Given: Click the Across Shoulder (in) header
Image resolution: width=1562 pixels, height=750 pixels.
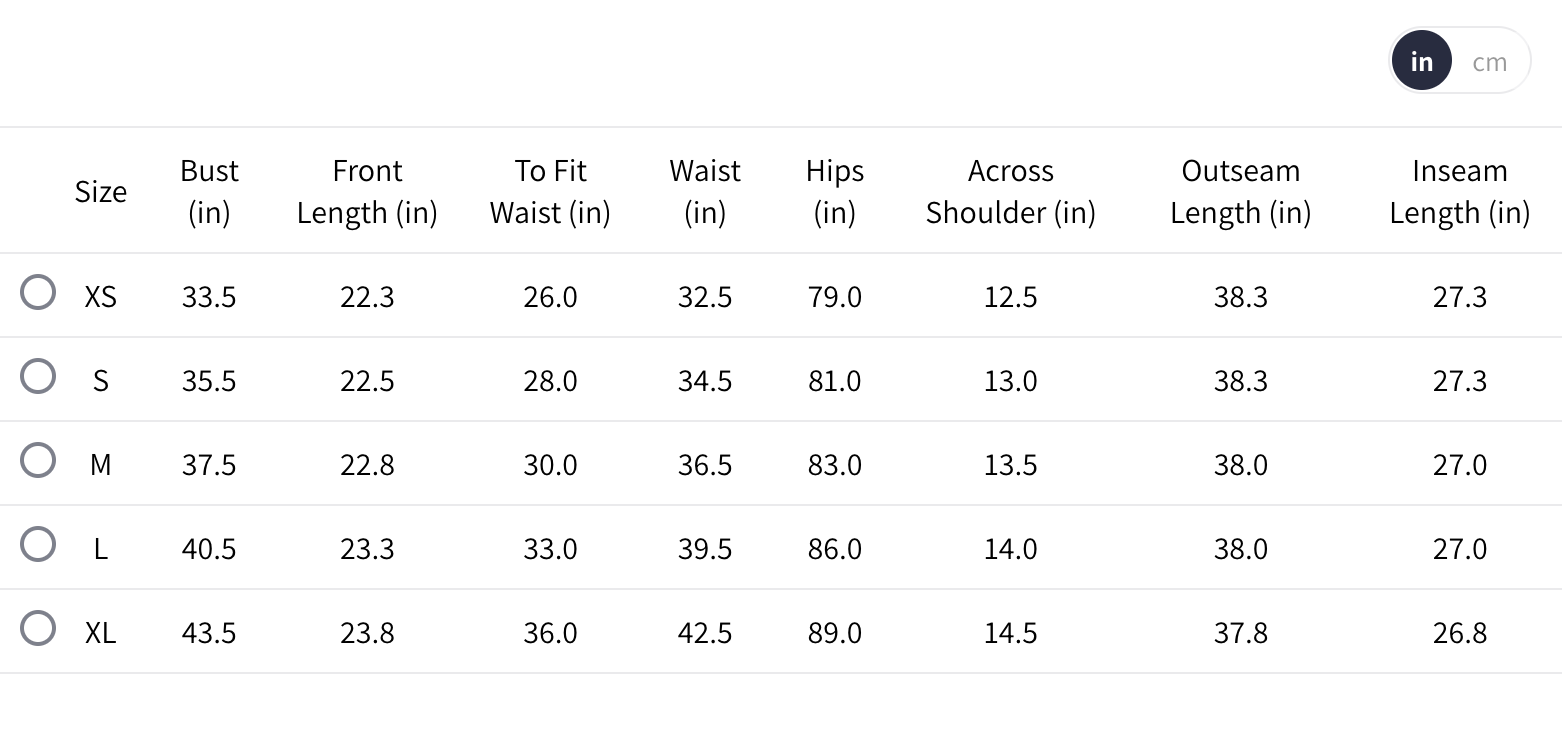Looking at the screenshot, I should tap(1010, 191).
